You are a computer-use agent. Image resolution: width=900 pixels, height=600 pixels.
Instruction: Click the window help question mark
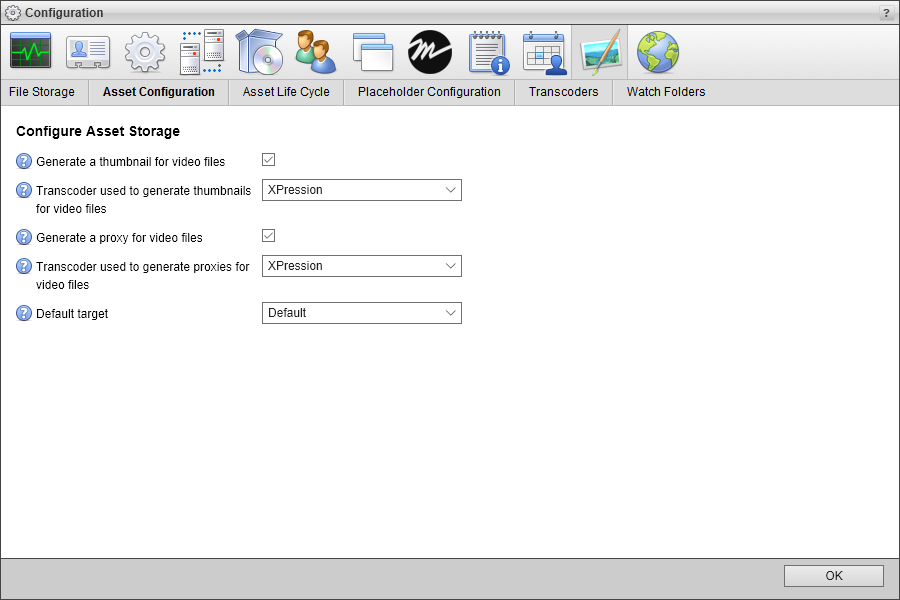pos(886,12)
